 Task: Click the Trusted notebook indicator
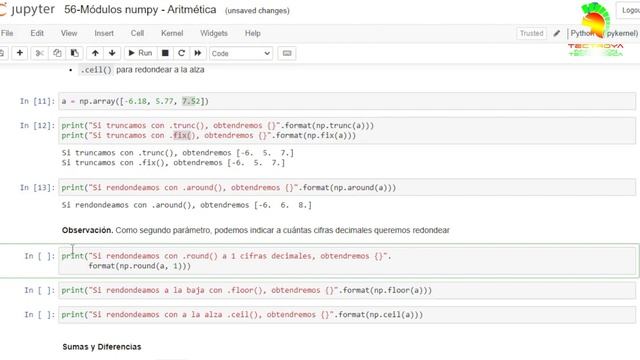pyautogui.click(x=531, y=33)
